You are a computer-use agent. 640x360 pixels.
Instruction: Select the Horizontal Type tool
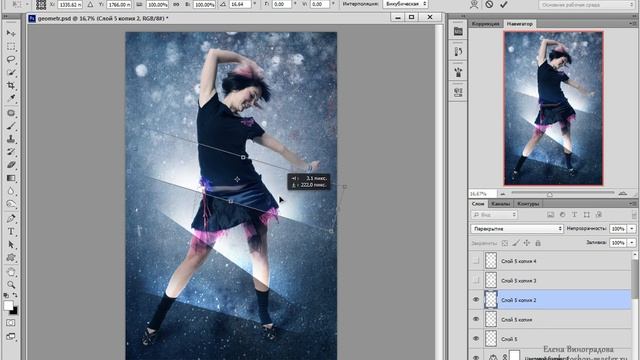(x=11, y=231)
